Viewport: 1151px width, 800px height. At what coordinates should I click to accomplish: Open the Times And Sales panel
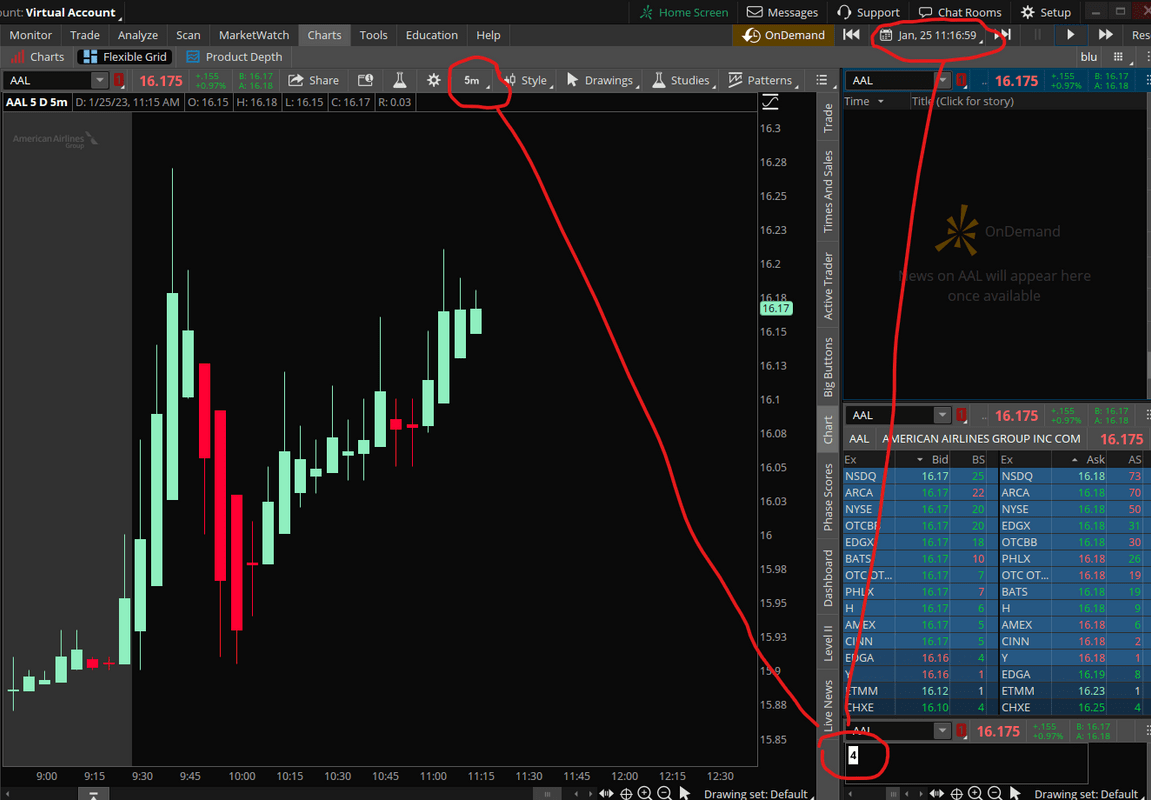click(826, 186)
